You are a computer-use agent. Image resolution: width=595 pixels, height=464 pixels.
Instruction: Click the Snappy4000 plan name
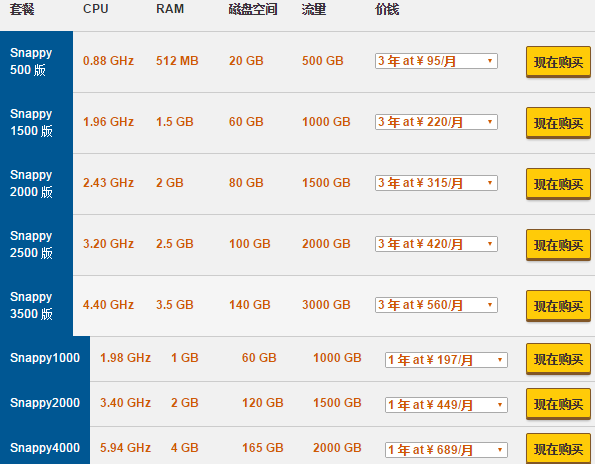(45, 448)
